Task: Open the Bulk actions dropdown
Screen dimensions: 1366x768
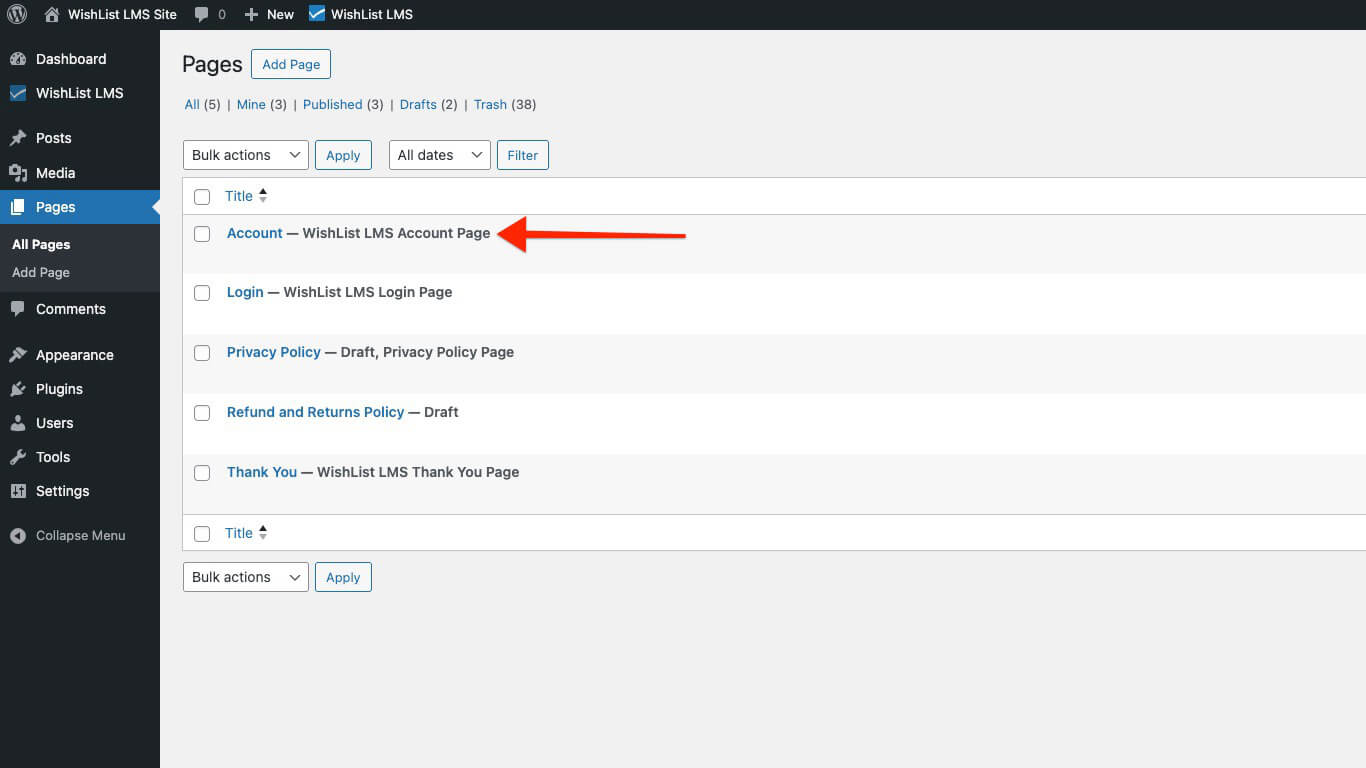Action: 245,155
